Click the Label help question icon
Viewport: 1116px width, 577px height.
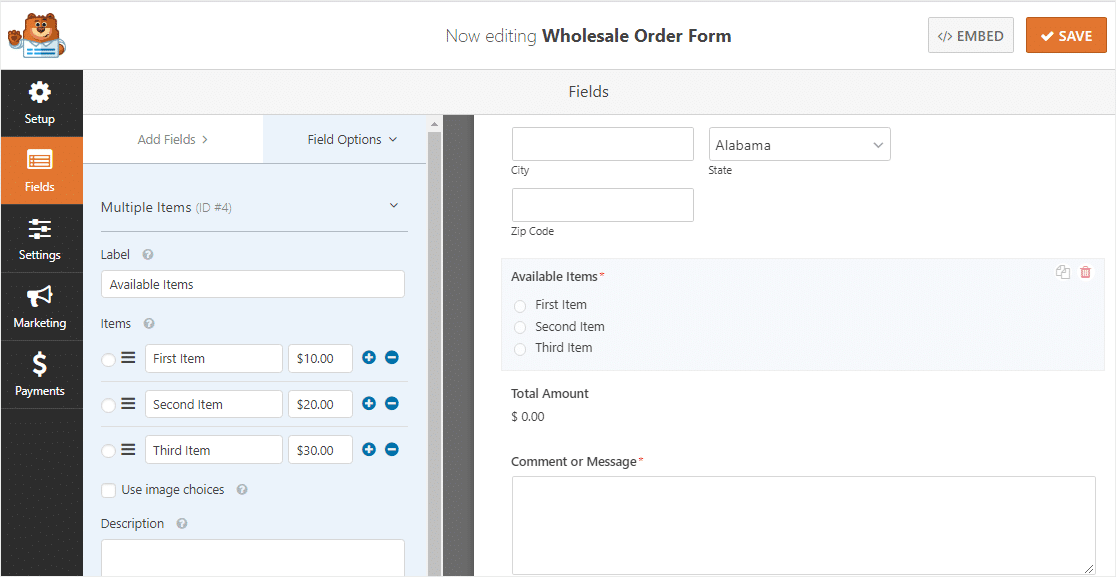point(148,255)
